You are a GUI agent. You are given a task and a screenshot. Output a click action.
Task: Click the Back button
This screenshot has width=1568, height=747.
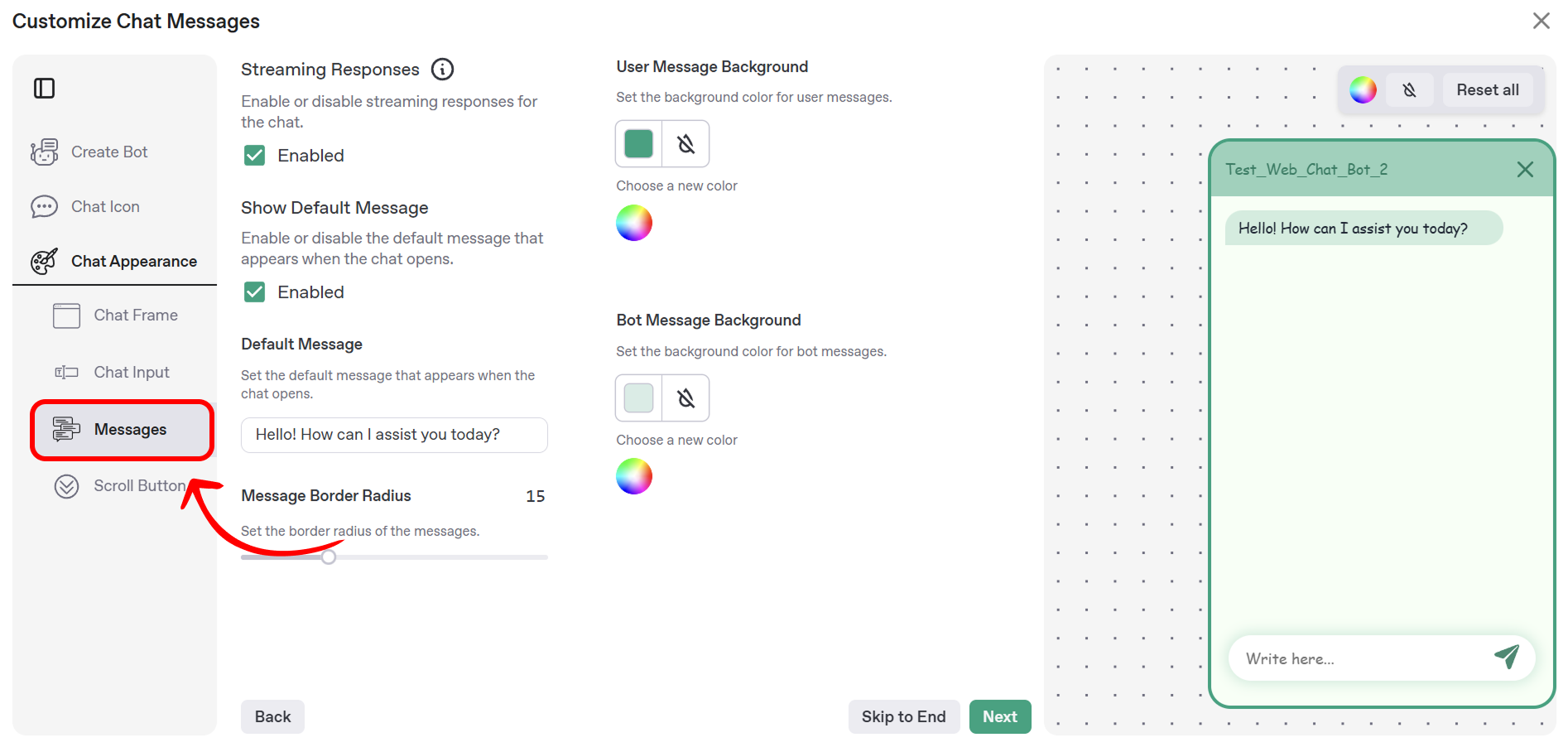(272, 716)
